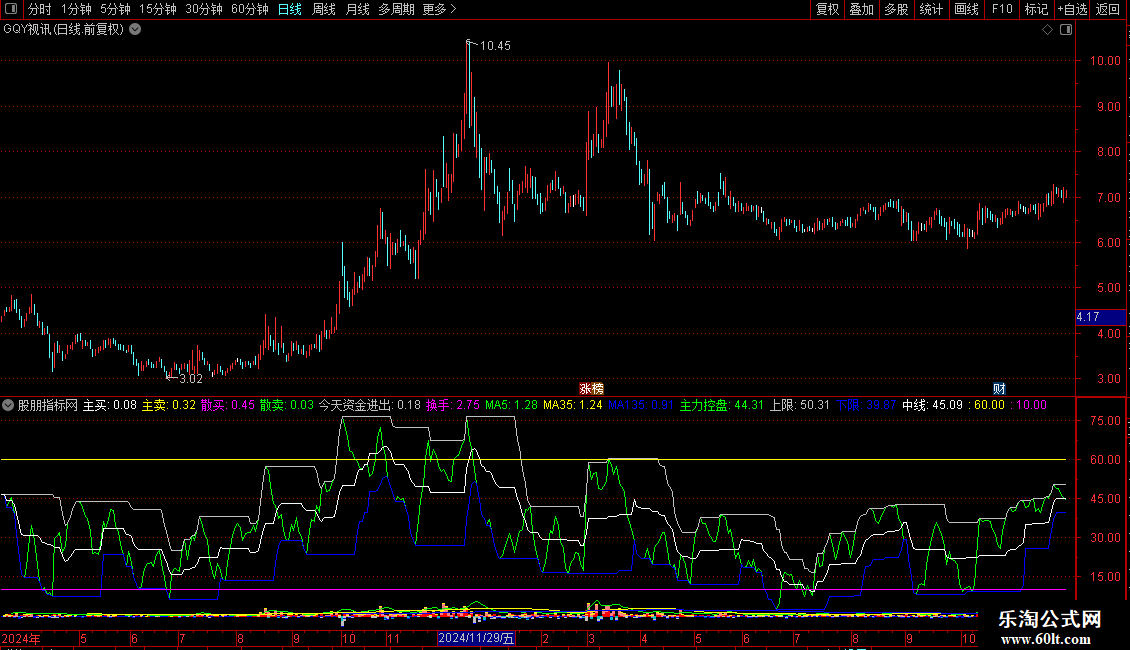Click the 财 financial marker on chart
The height and width of the screenshot is (650, 1130).
click(x=999, y=389)
